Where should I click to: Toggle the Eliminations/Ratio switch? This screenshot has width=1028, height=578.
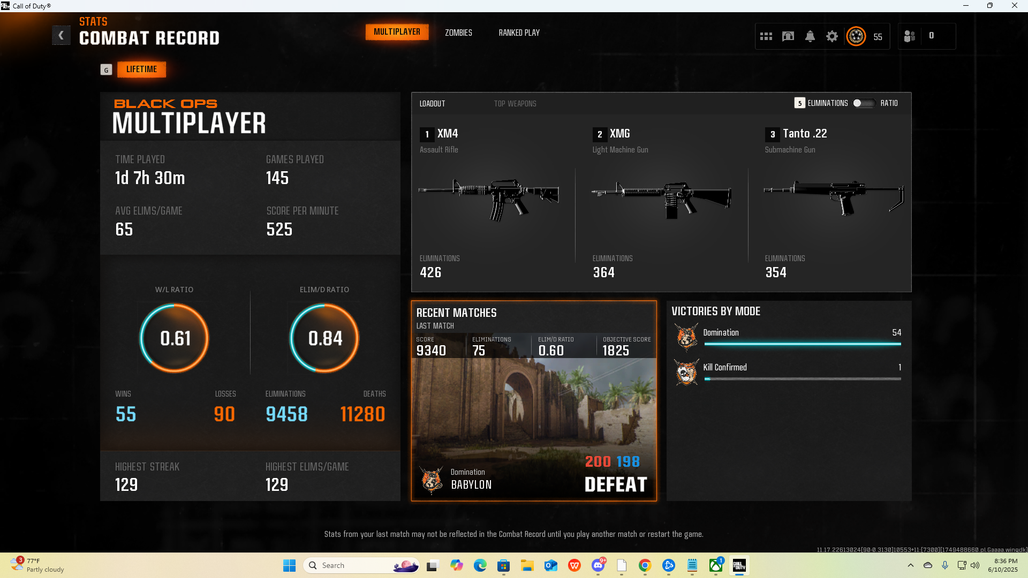(863, 103)
